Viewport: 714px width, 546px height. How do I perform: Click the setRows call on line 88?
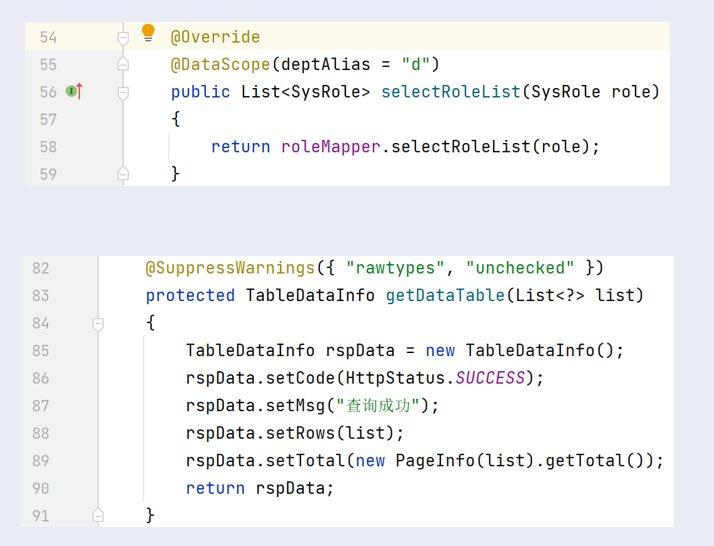(x=301, y=433)
